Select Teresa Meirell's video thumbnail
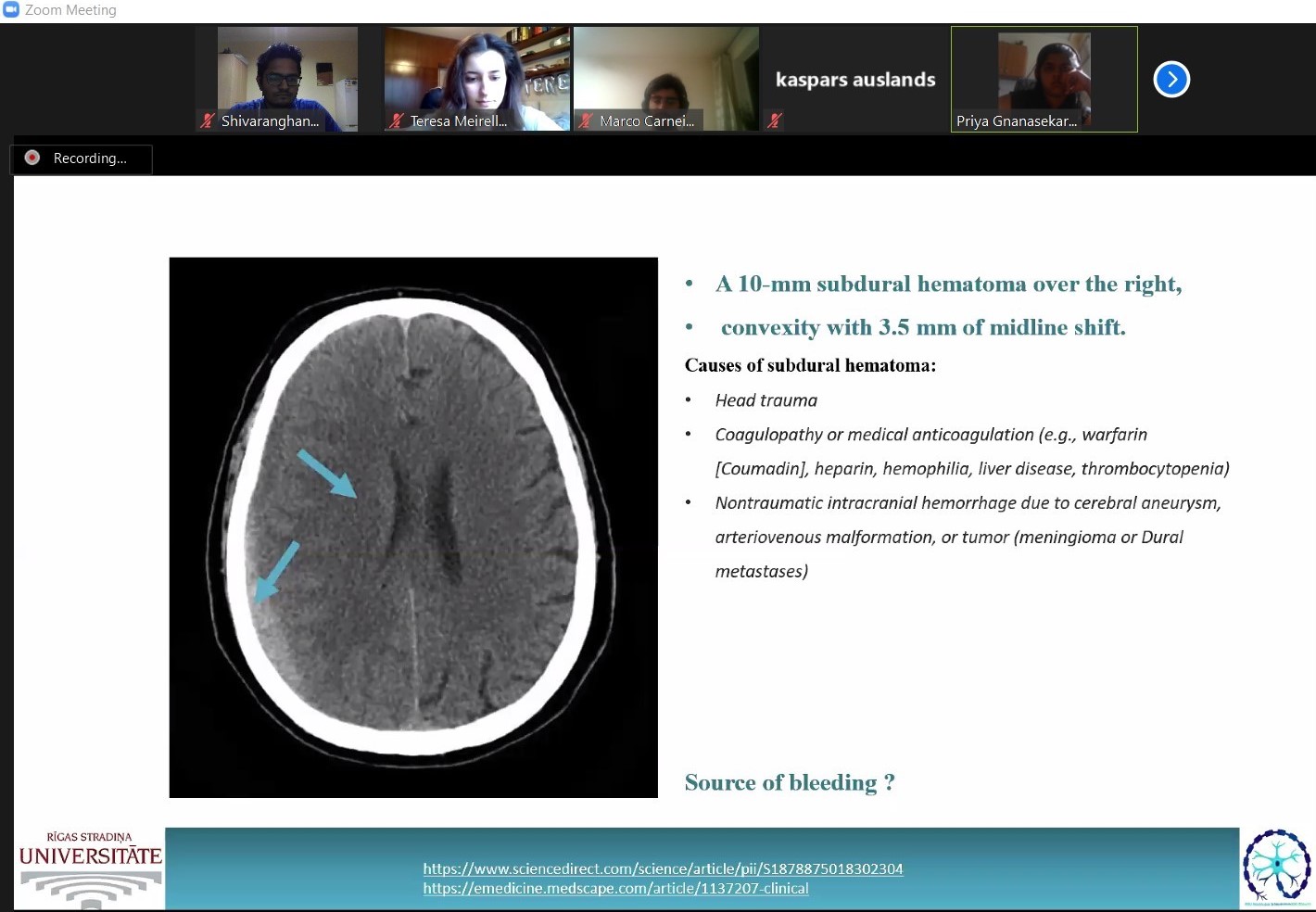 click(476, 74)
